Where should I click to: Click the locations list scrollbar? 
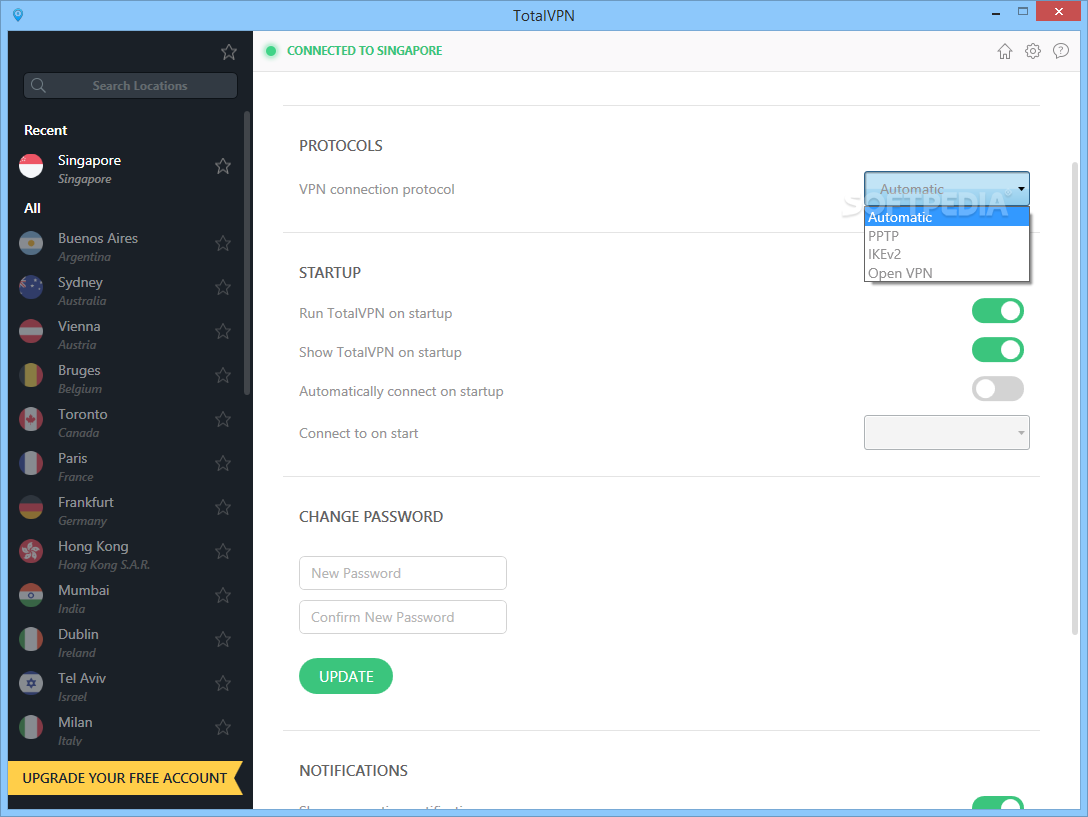tap(247, 253)
